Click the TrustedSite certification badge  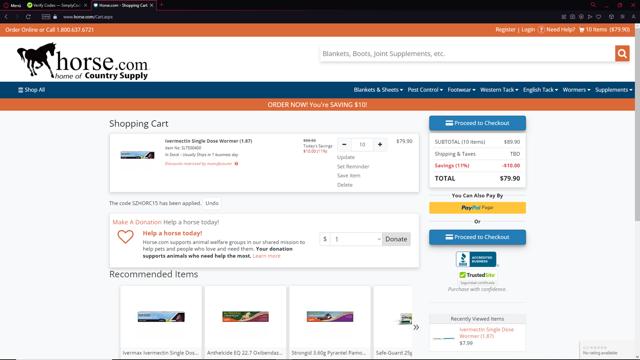477,278
